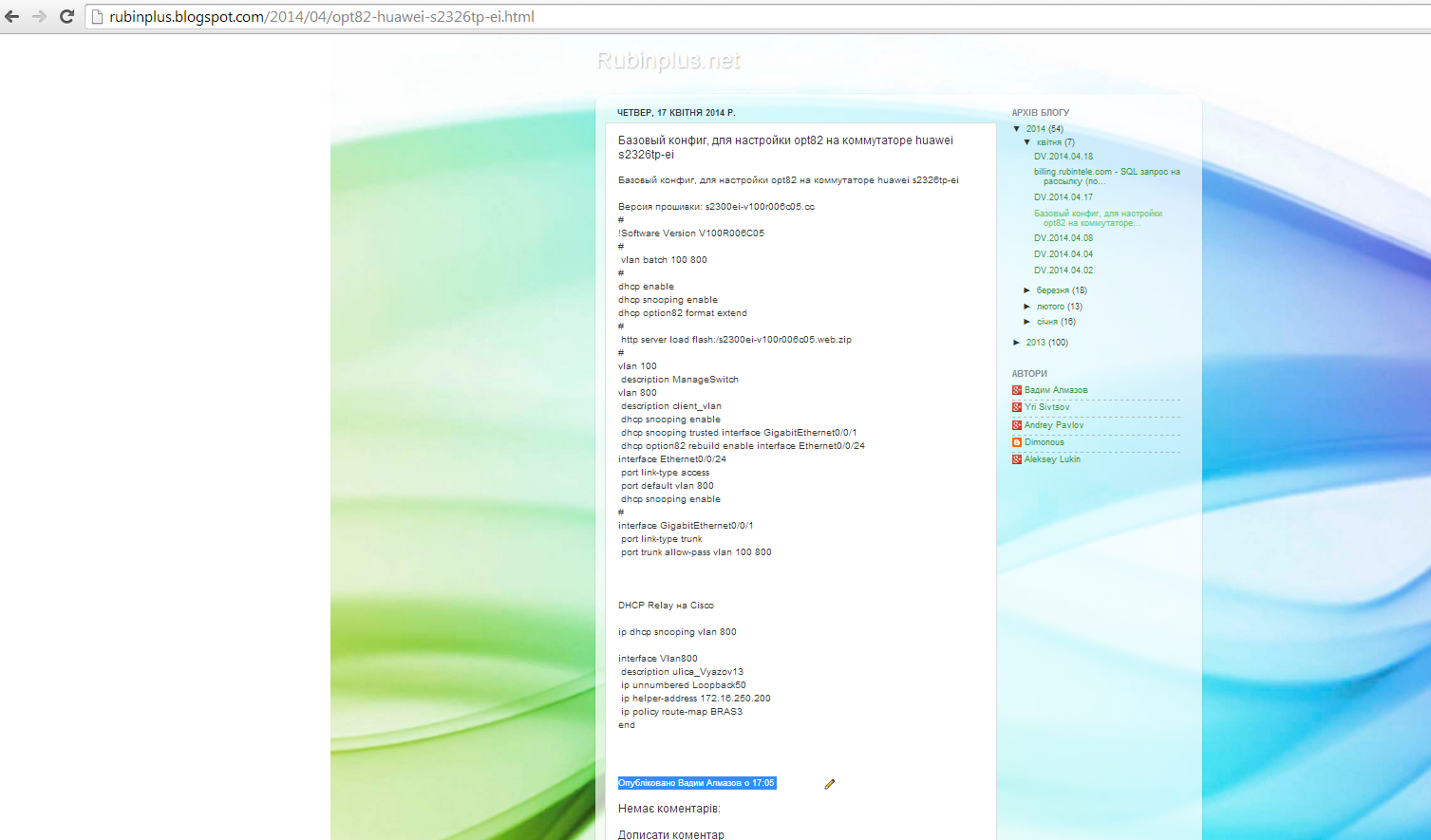Open author Andrey Pavlov profile
The image size is (1431, 840).
[x=1054, y=425]
